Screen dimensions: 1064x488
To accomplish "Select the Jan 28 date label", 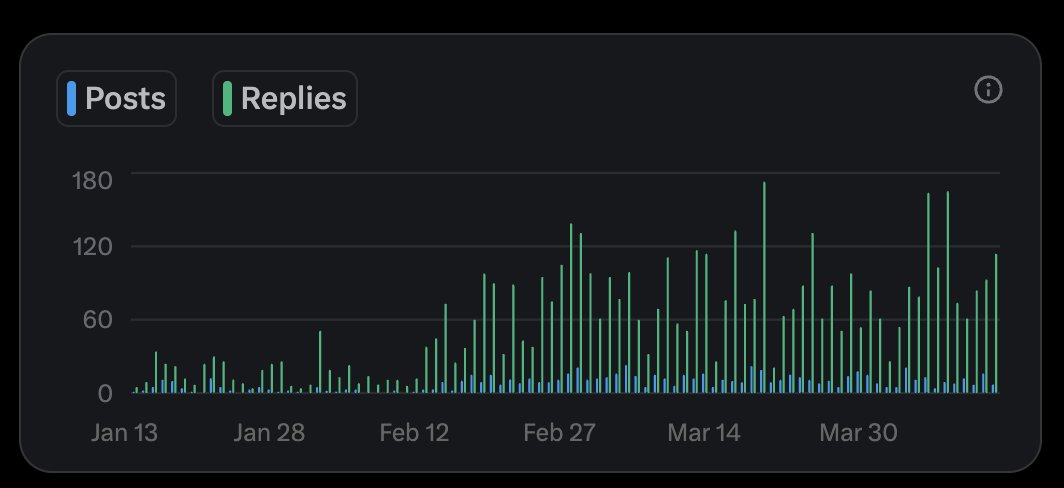I will (269, 433).
